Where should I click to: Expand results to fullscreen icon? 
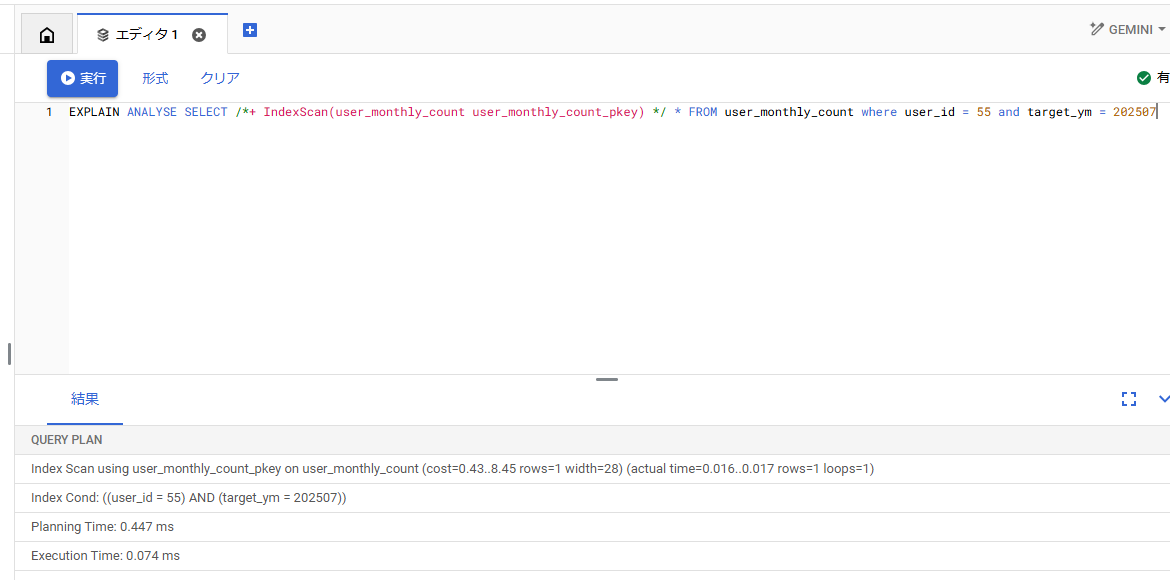[x=1129, y=399]
